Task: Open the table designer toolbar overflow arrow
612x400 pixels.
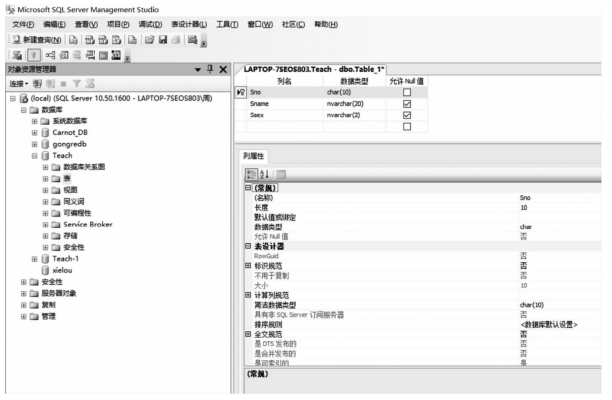Action: pyautogui.click(x=128, y=57)
